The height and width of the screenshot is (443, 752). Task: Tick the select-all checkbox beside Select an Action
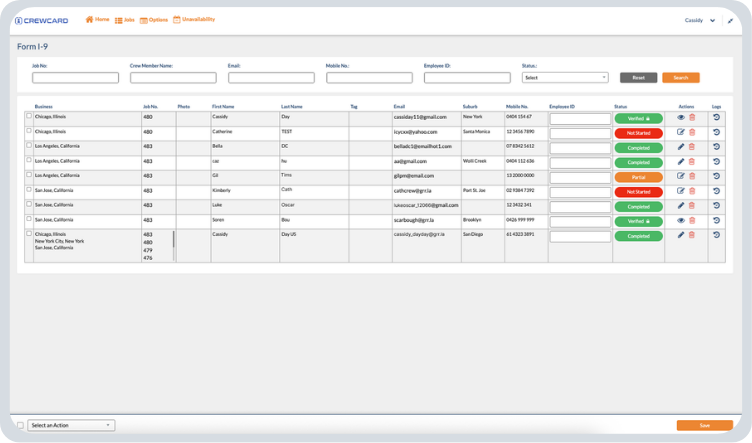pos(20,425)
